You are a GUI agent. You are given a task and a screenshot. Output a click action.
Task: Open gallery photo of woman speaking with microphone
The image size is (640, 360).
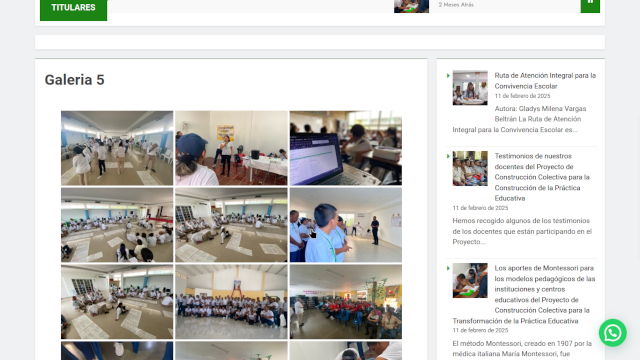point(231,148)
